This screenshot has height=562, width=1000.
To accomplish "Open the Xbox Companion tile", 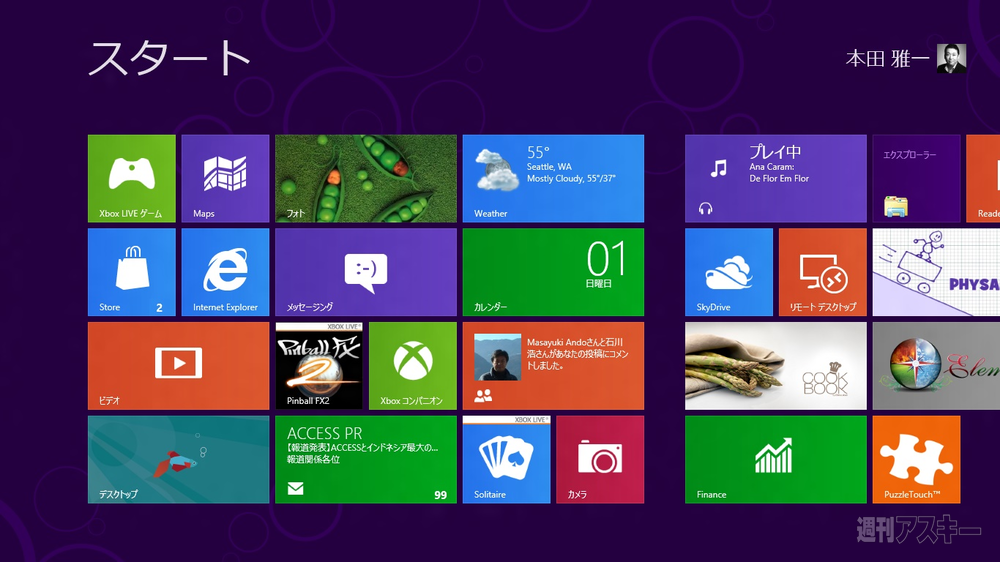I will [413, 366].
